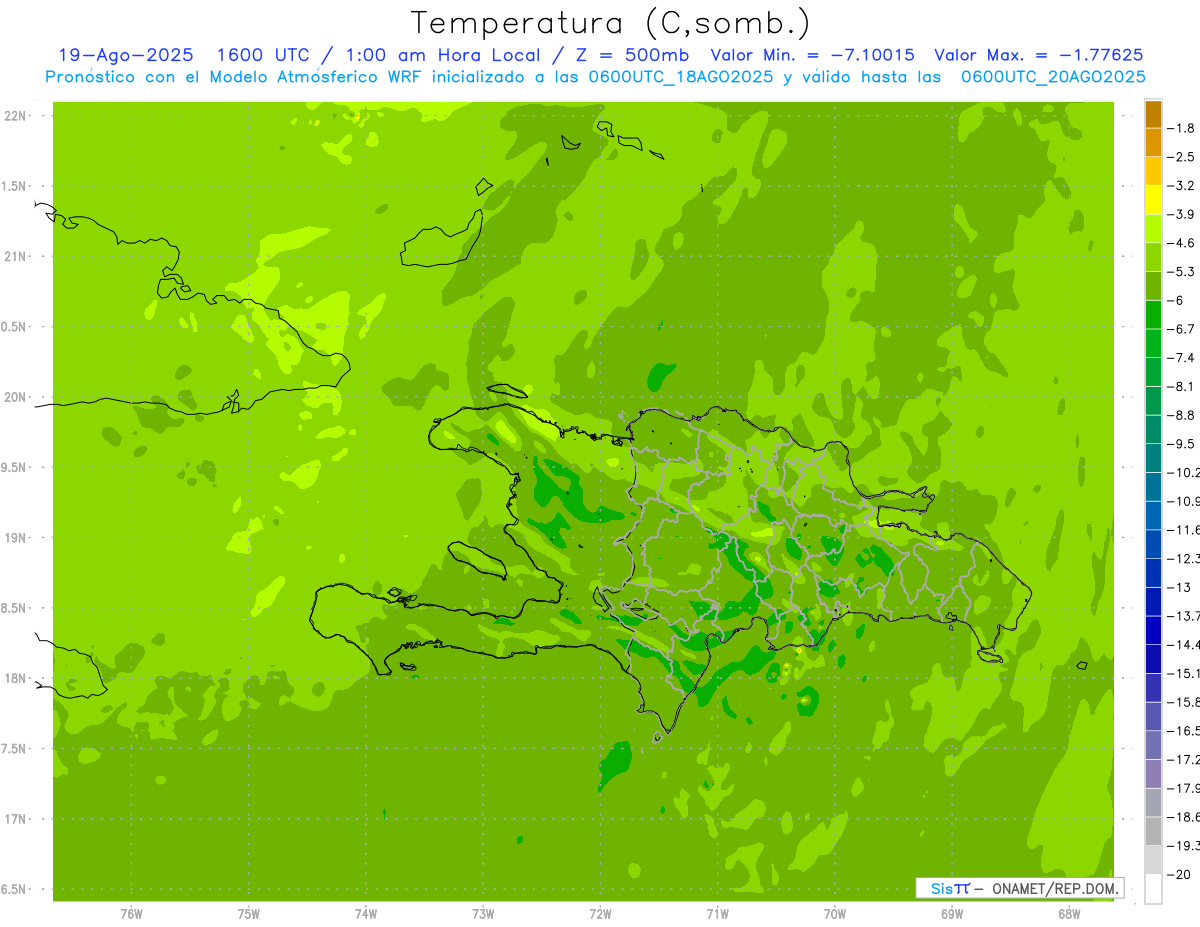1200x927 pixels.
Task: Click the legend swatch between -5.3 and -6
Action: pos(1153,286)
